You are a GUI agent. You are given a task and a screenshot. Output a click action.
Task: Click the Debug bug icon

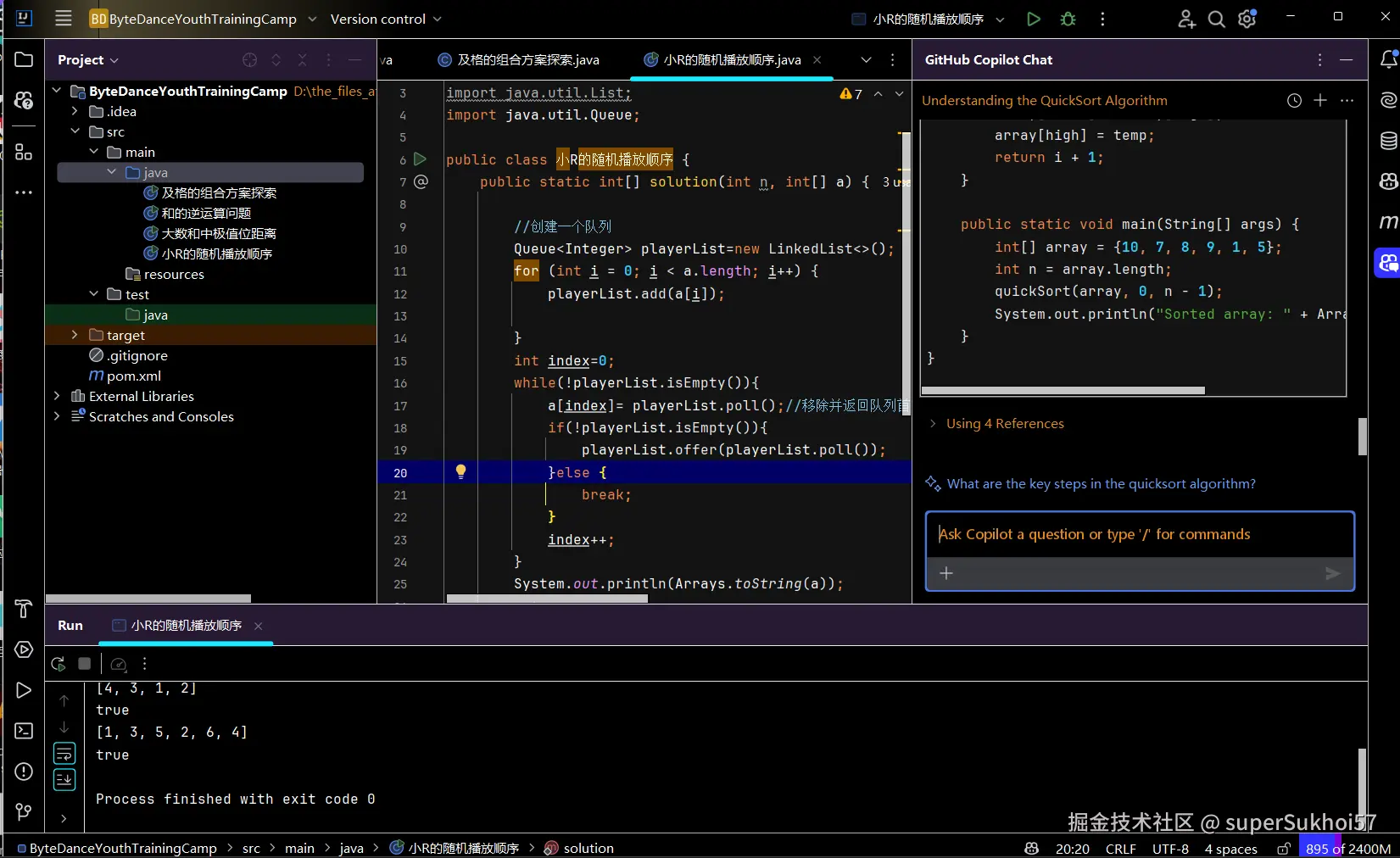click(1068, 19)
